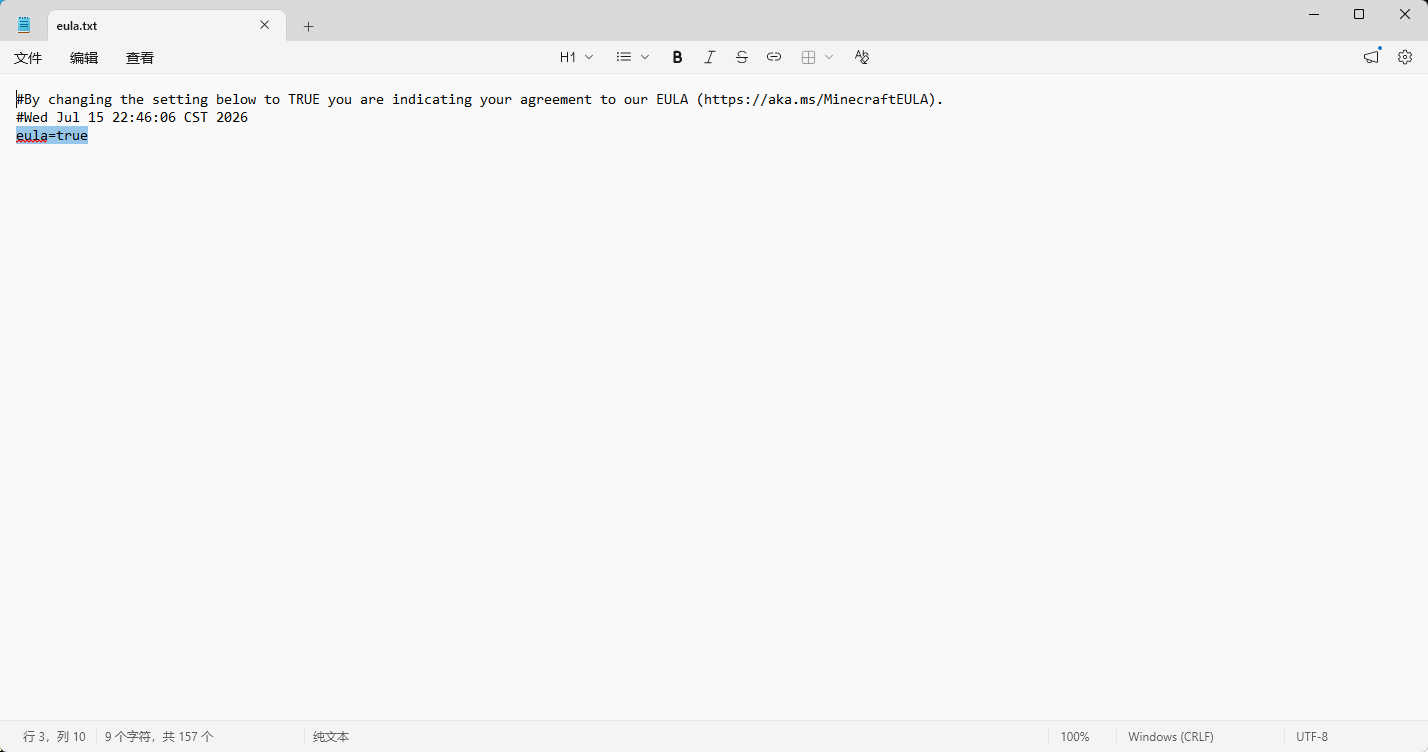Viewport: 1428px width, 752px height.
Task: Open the table insert dropdown
Action: [817, 57]
